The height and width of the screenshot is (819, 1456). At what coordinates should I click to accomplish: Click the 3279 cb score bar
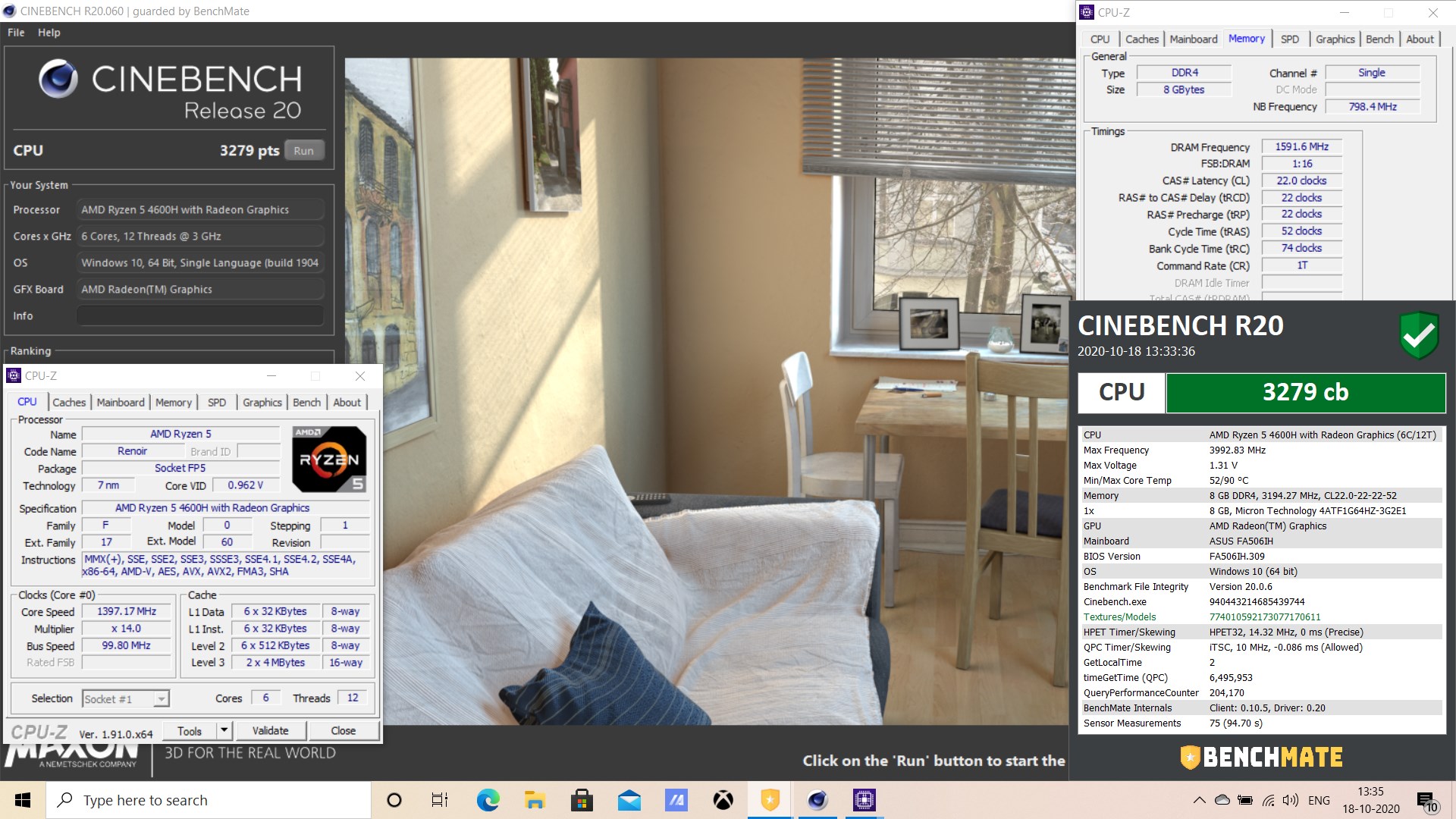1305,392
